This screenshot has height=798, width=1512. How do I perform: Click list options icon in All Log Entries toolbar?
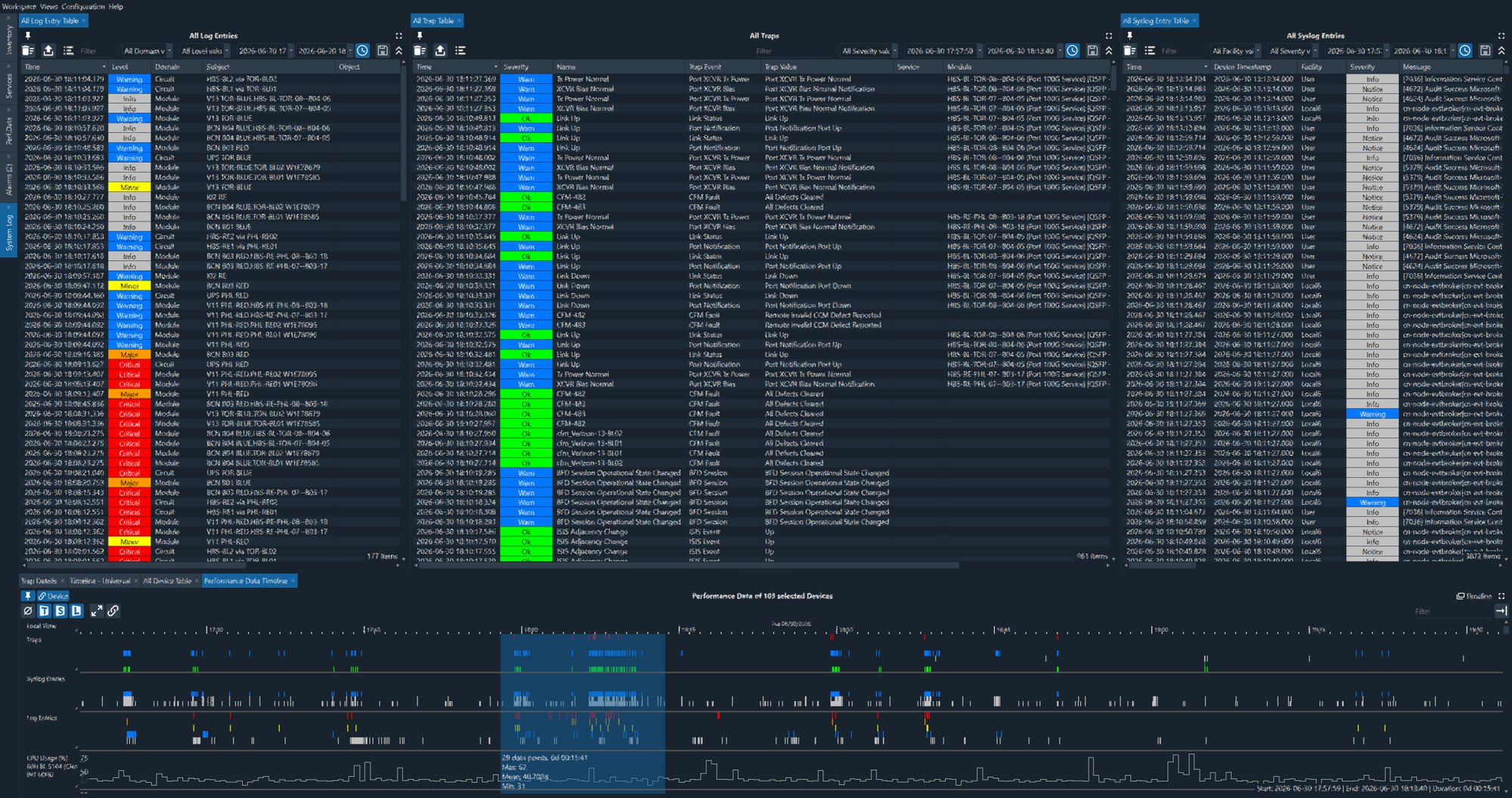click(x=68, y=51)
